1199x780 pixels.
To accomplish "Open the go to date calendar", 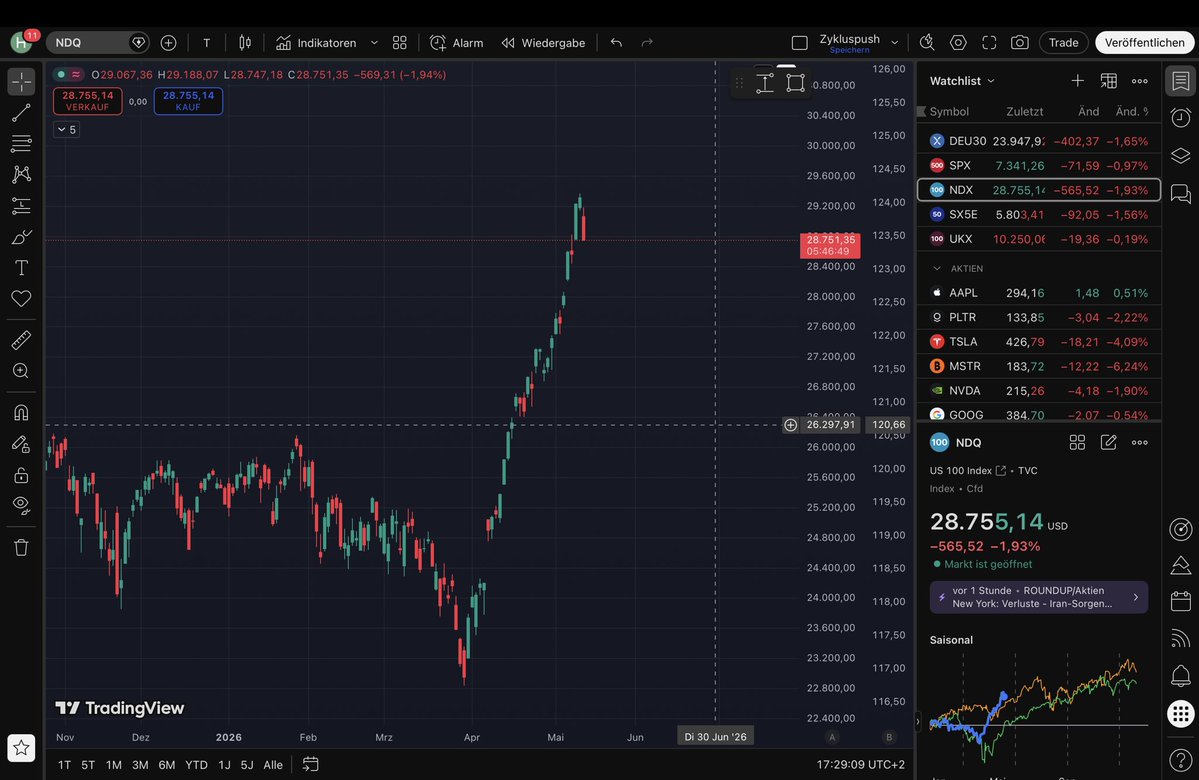I will [x=310, y=764].
